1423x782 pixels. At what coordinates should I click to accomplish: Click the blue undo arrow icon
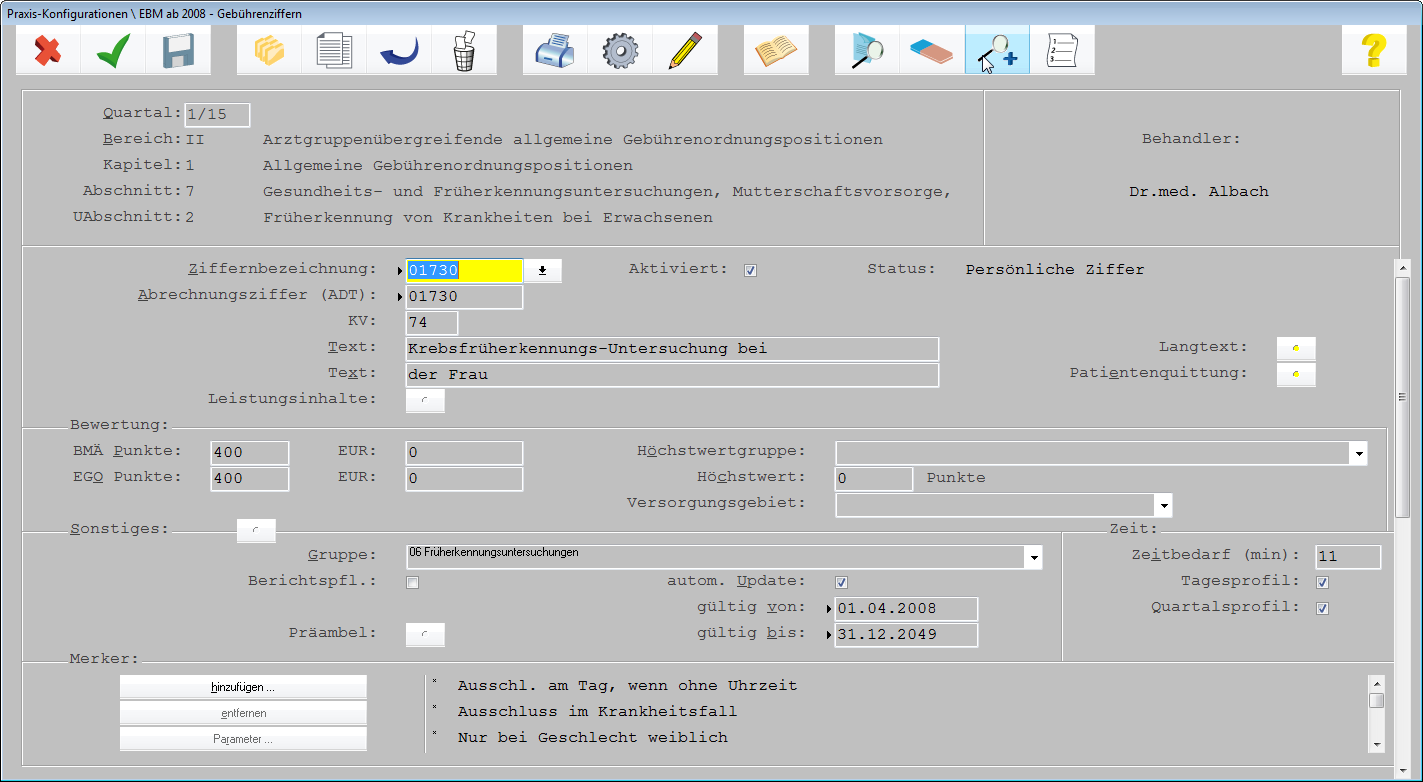(x=399, y=50)
